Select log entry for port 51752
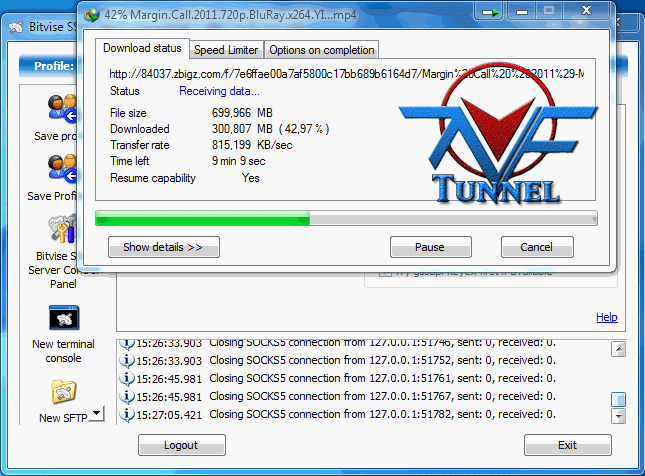 click(337, 360)
